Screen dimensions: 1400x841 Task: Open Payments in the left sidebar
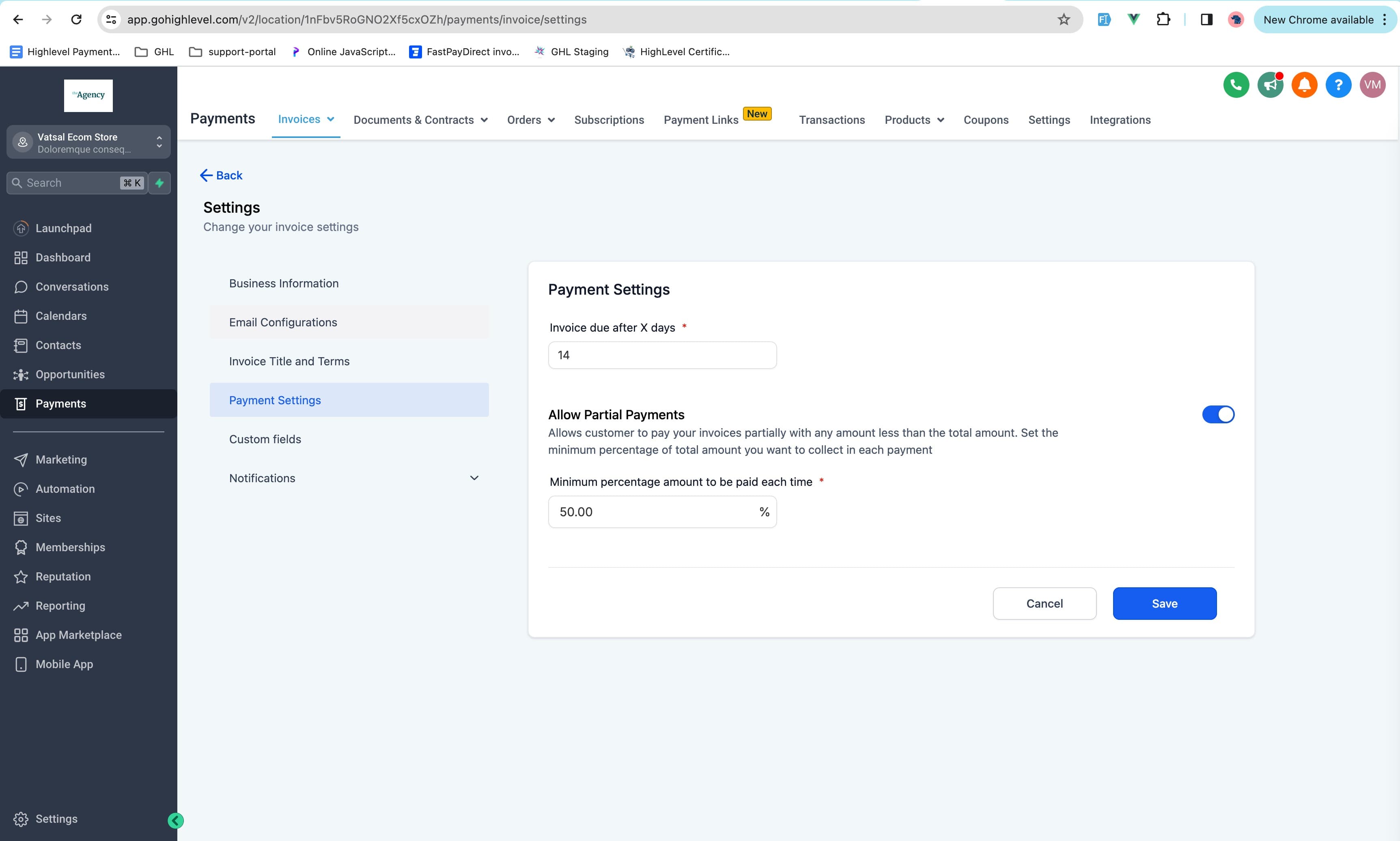click(x=88, y=404)
